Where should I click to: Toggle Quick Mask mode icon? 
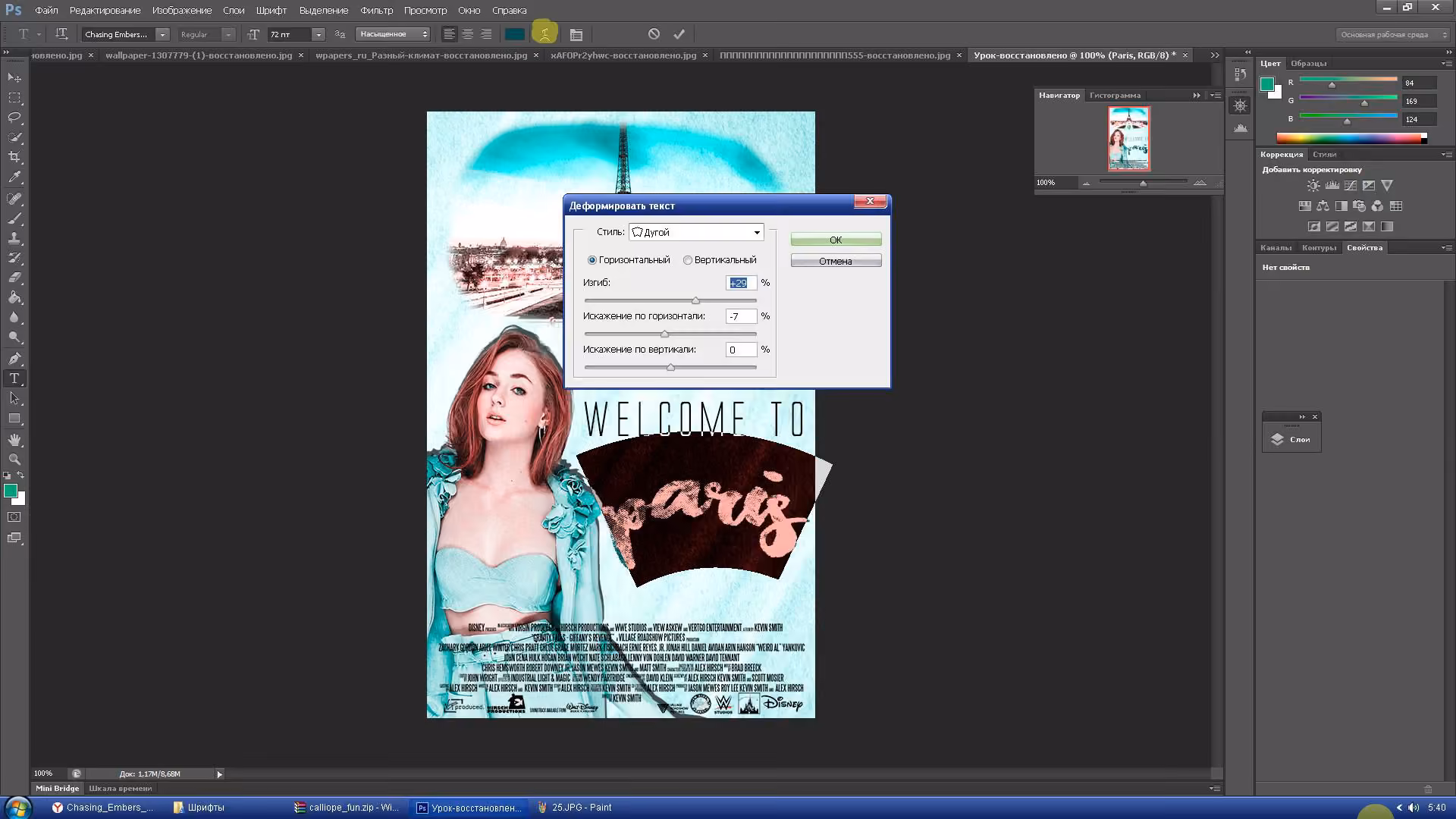coord(14,517)
